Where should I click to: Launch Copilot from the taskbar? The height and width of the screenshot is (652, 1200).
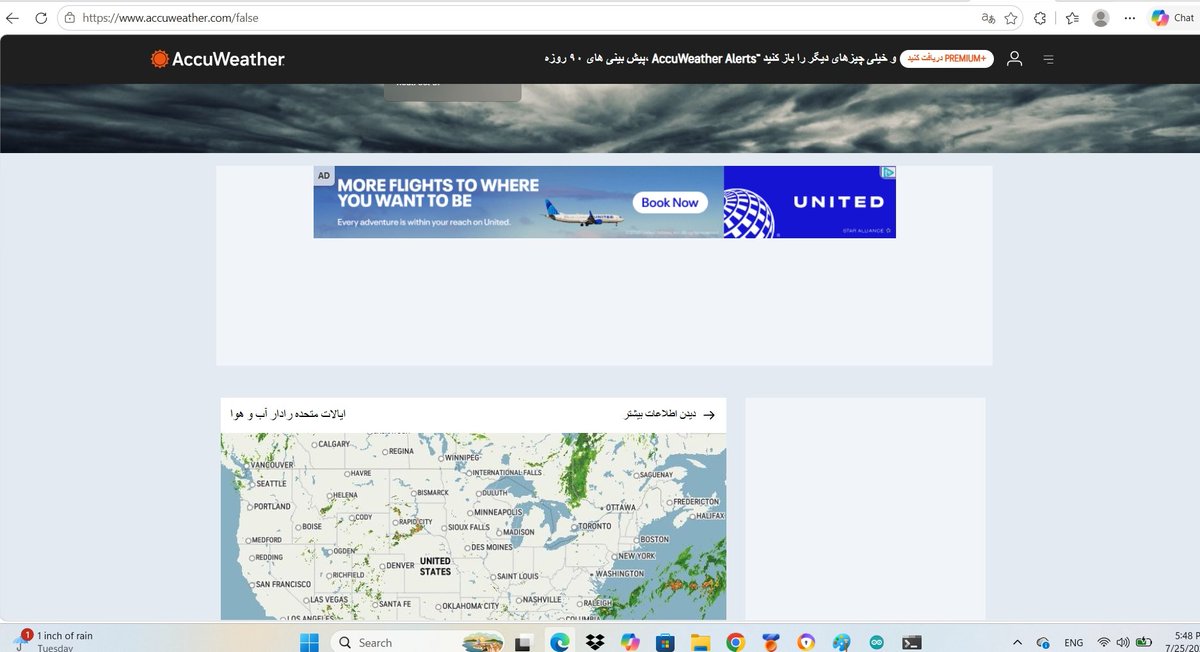click(x=630, y=641)
